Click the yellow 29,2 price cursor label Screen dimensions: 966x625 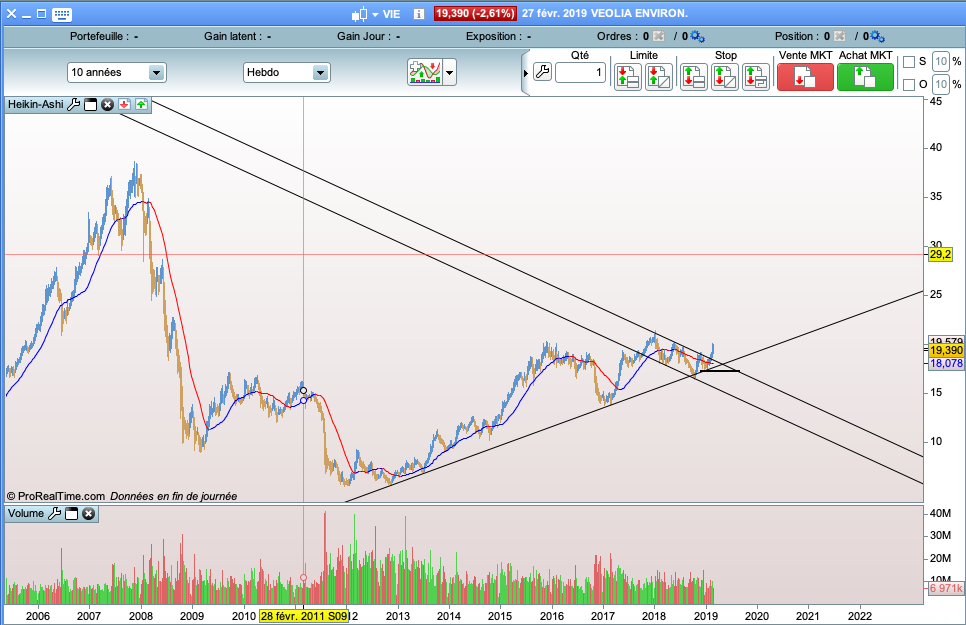940,254
